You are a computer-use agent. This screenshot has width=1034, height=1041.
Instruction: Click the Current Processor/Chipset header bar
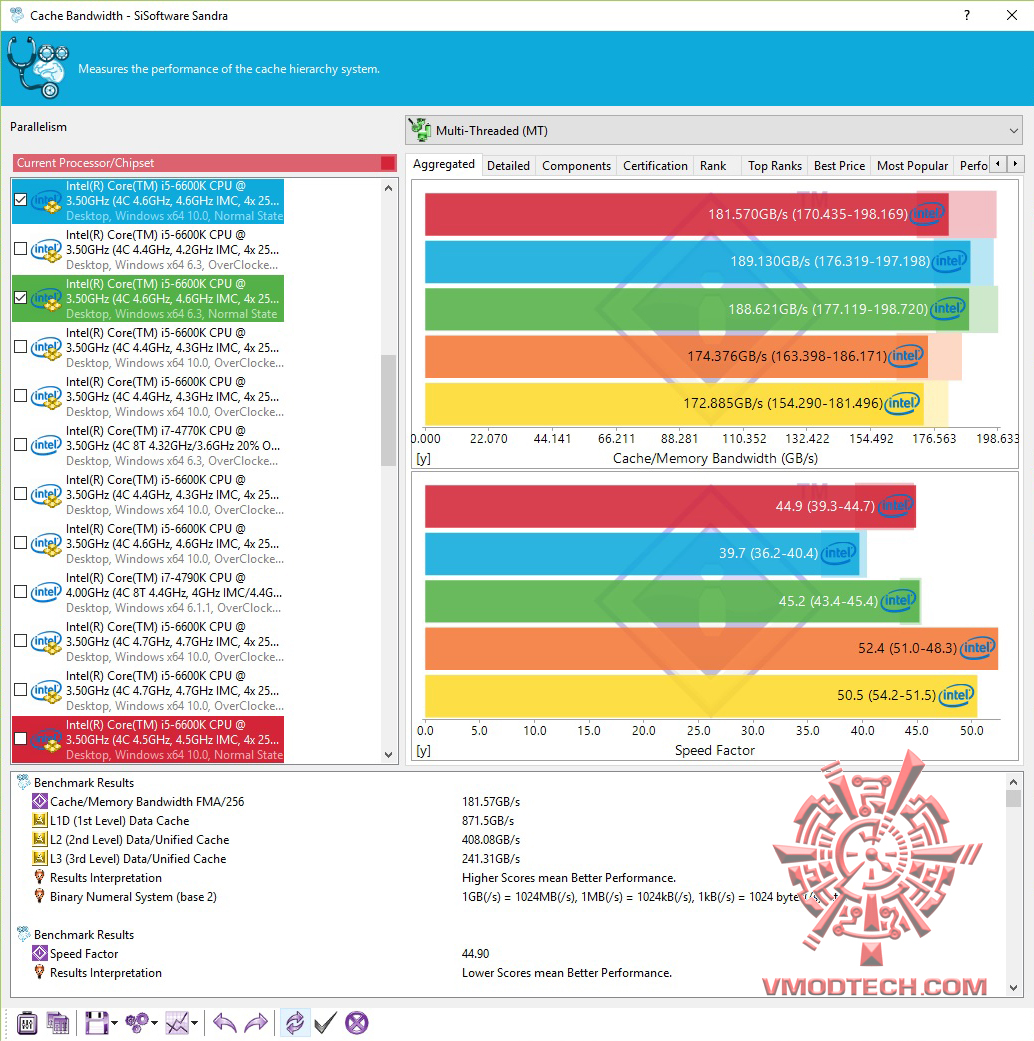pos(204,163)
